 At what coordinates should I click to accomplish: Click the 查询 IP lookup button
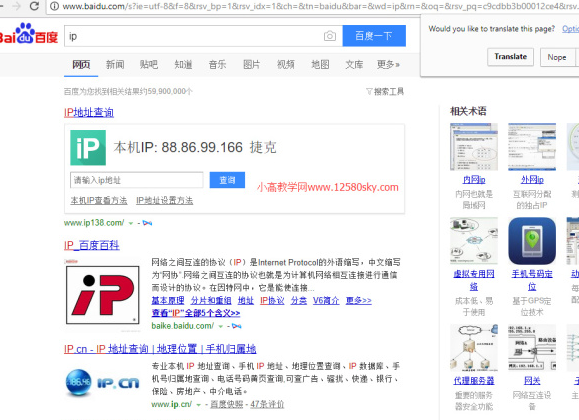(227, 180)
